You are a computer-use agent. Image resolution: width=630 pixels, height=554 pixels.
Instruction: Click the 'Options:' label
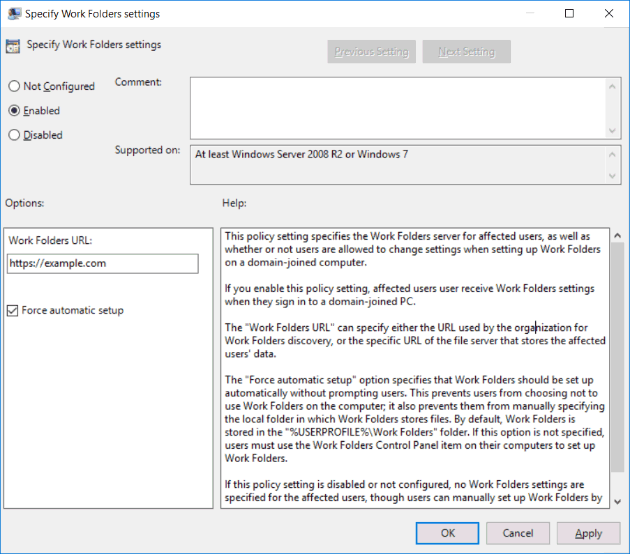click(x=25, y=203)
